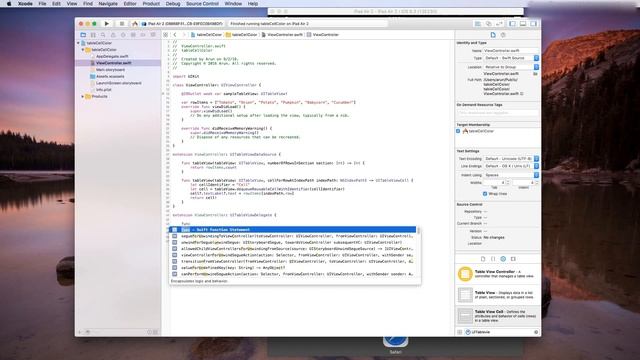Show the Media library
Screen dimensions: 640x360
[513, 259]
